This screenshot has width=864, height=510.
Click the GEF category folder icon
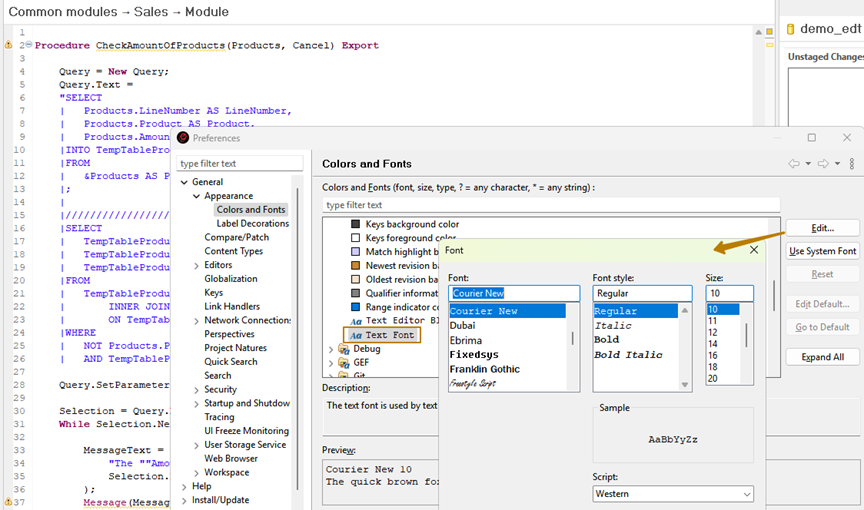tap(343, 363)
